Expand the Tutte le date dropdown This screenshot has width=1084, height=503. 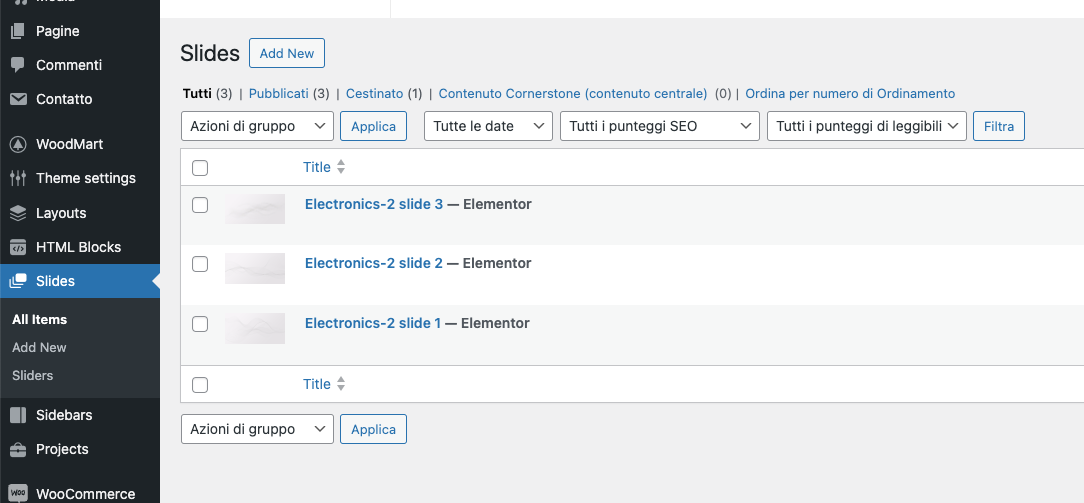coord(488,126)
